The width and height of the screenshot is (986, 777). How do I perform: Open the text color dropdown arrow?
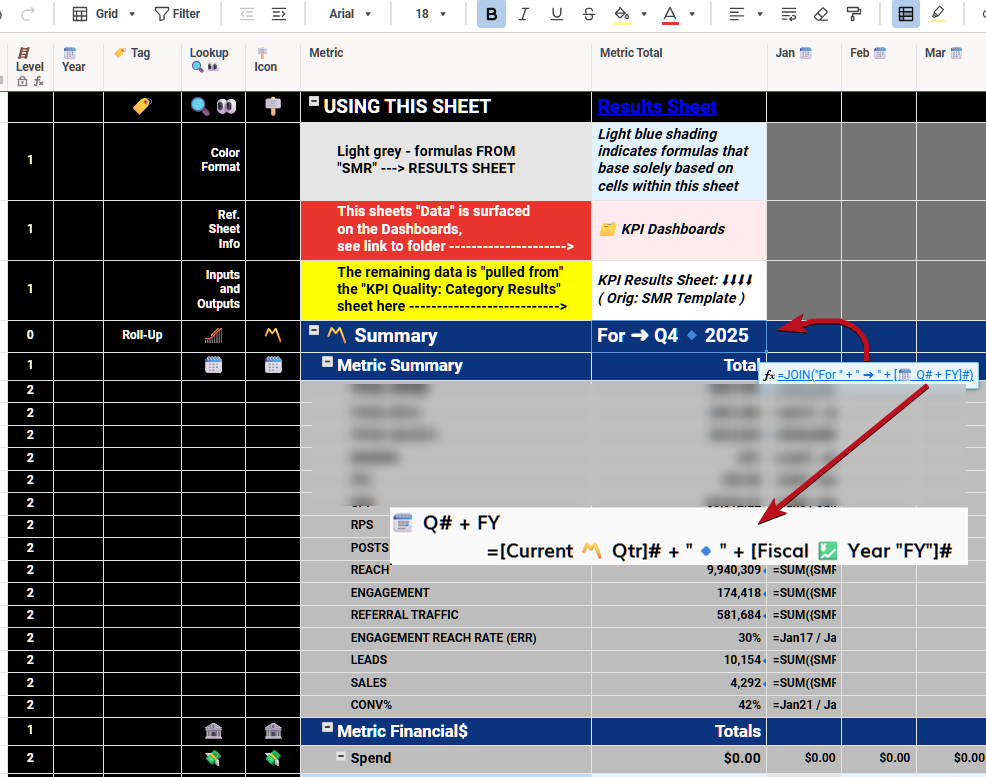coord(692,14)
